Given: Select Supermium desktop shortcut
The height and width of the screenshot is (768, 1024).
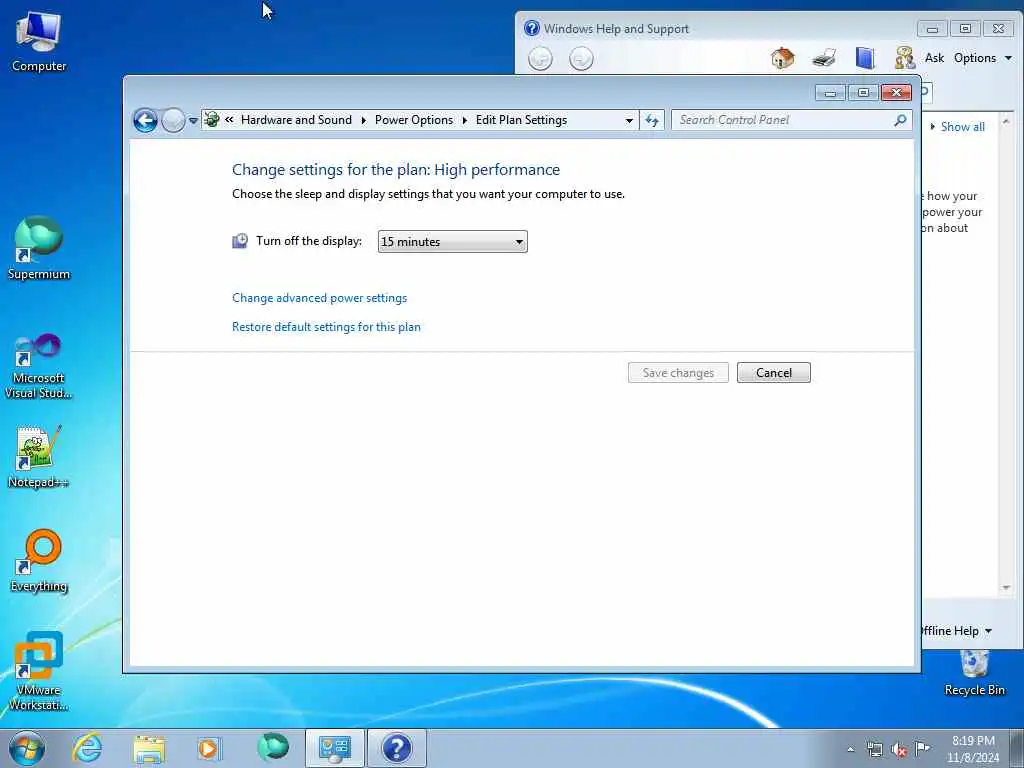Looking at the screenshot, I should (x=39, y=248).
